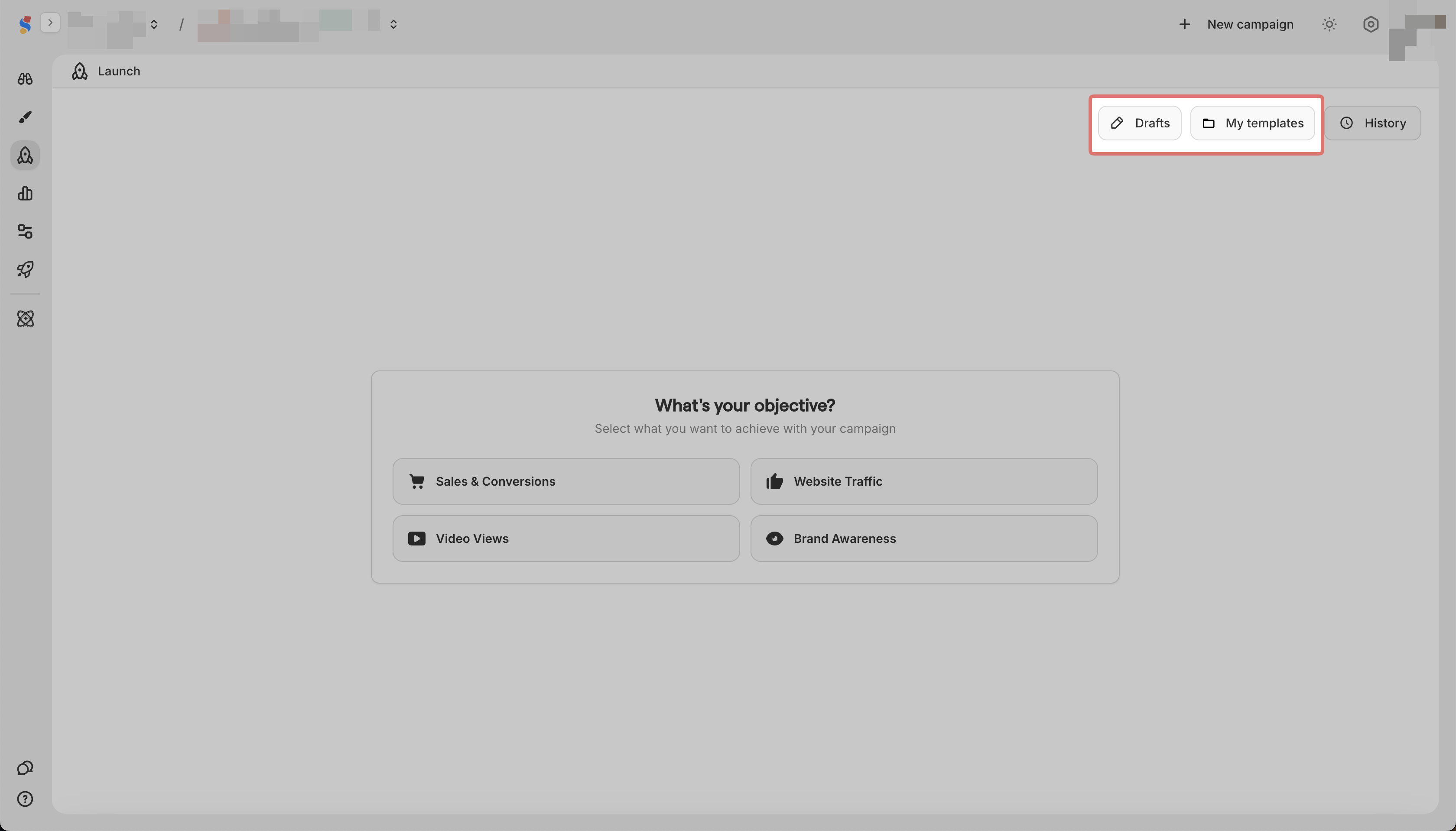Open the chat bubbles icon at sidebar bottom

coord(25,768)
